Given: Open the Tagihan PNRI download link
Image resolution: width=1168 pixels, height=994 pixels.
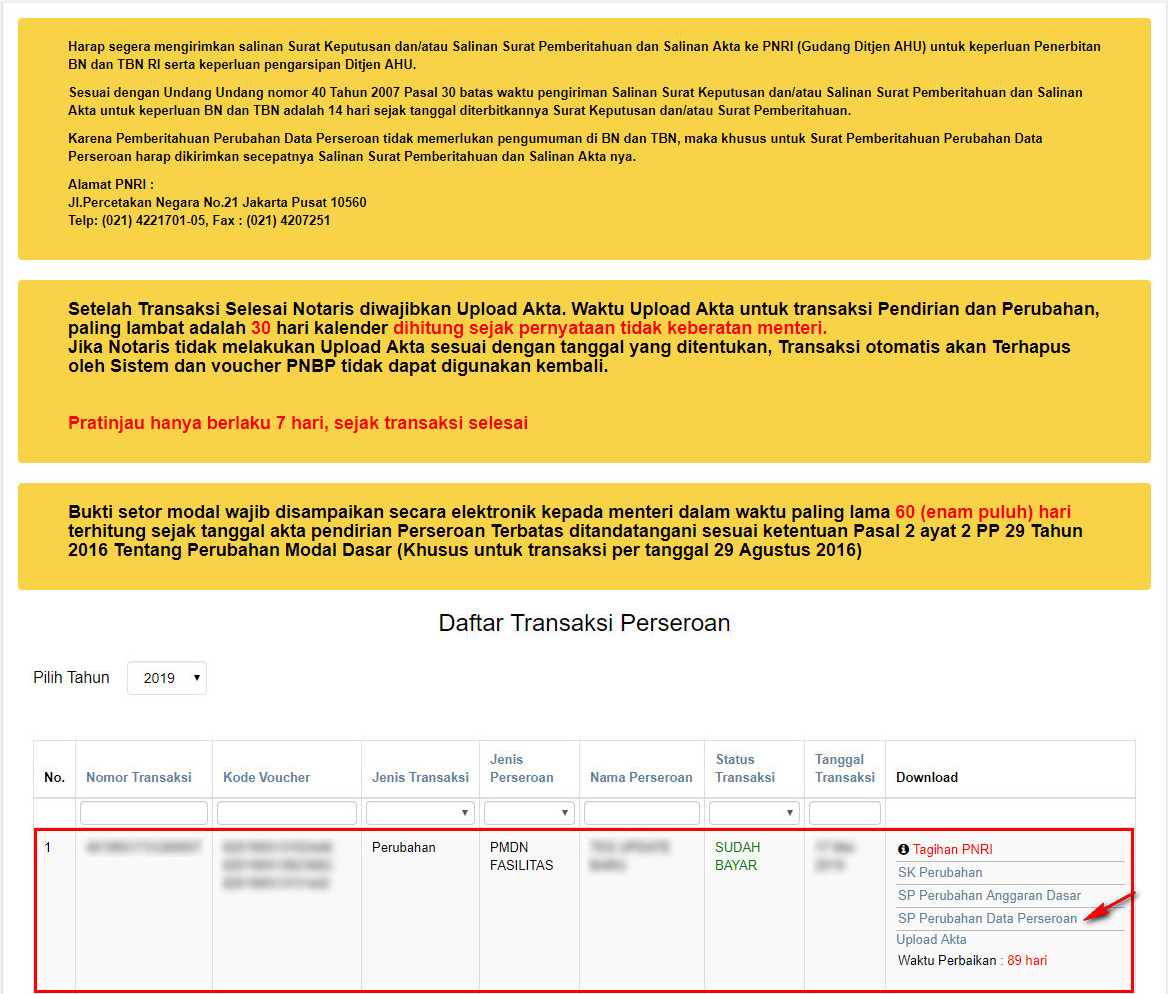Looking at the screenshot, I should 952,849.
